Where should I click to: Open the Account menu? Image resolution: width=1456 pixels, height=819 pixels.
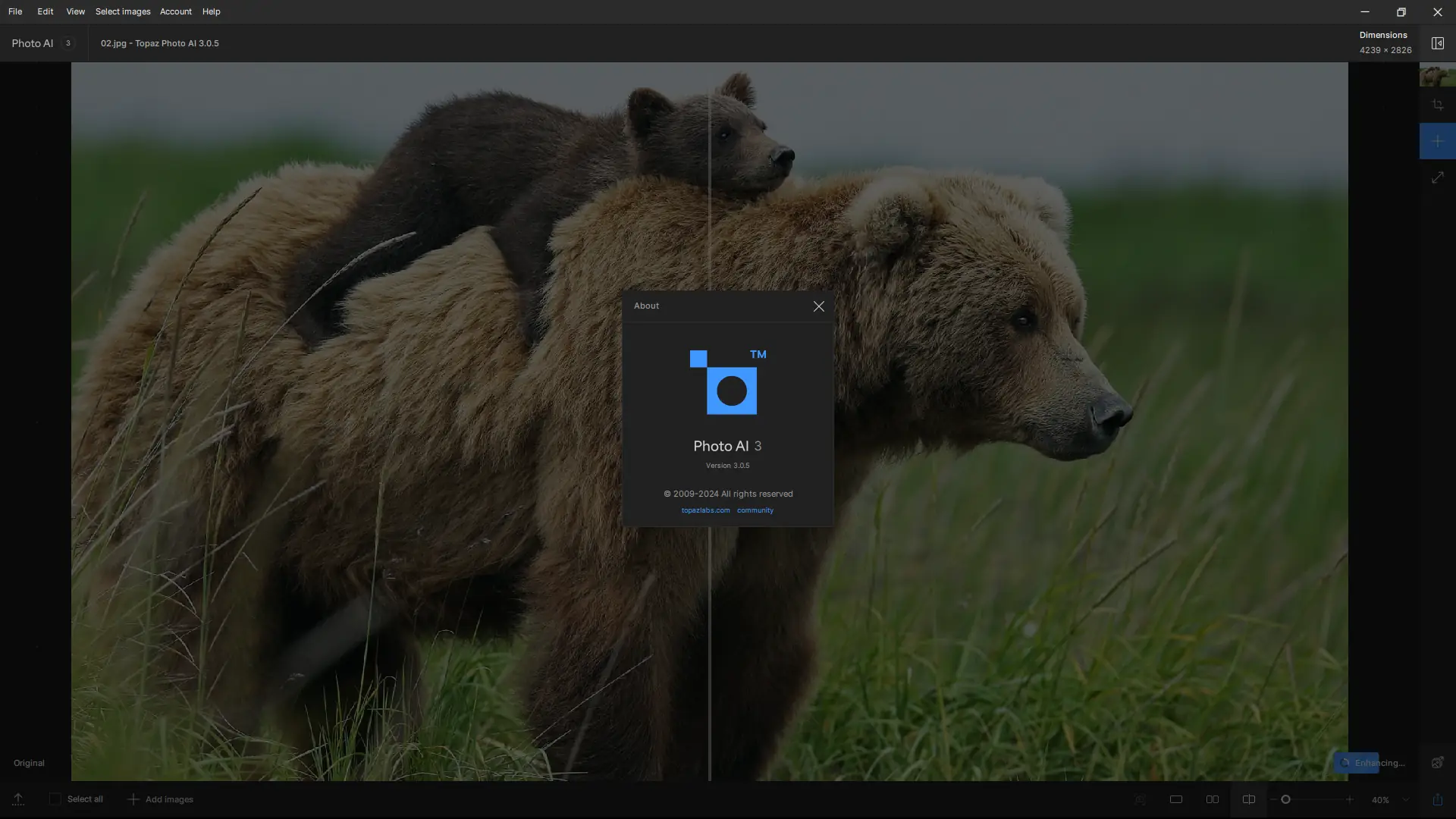click(175, 11)
